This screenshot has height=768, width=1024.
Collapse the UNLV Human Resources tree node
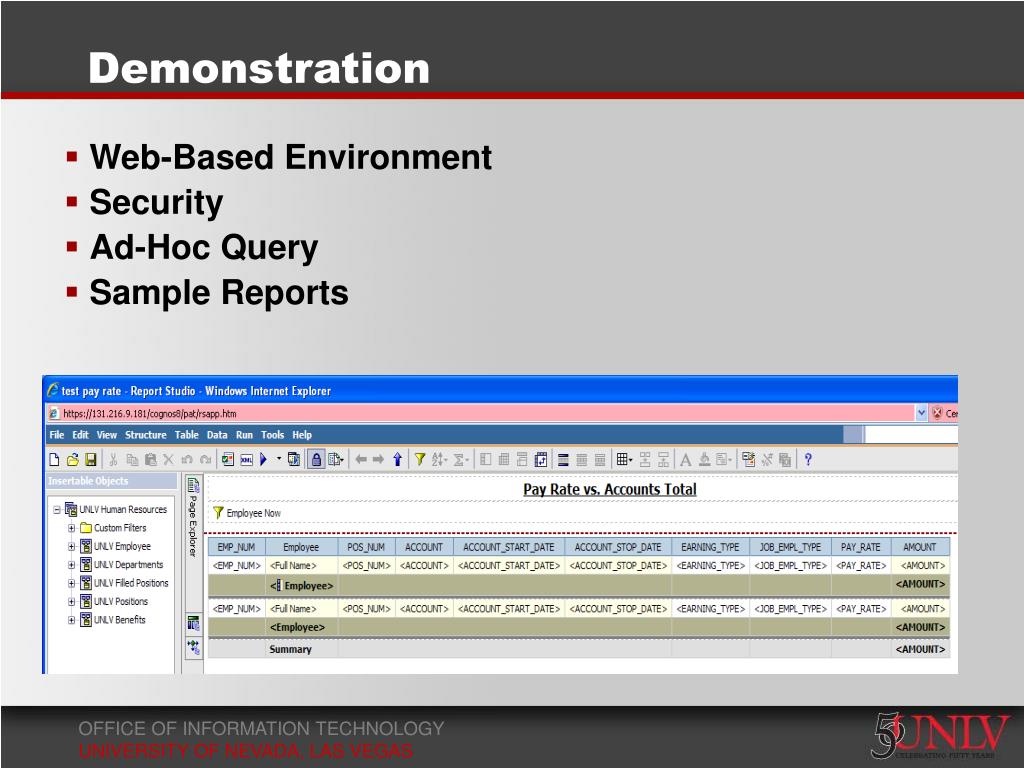(57, 510)
